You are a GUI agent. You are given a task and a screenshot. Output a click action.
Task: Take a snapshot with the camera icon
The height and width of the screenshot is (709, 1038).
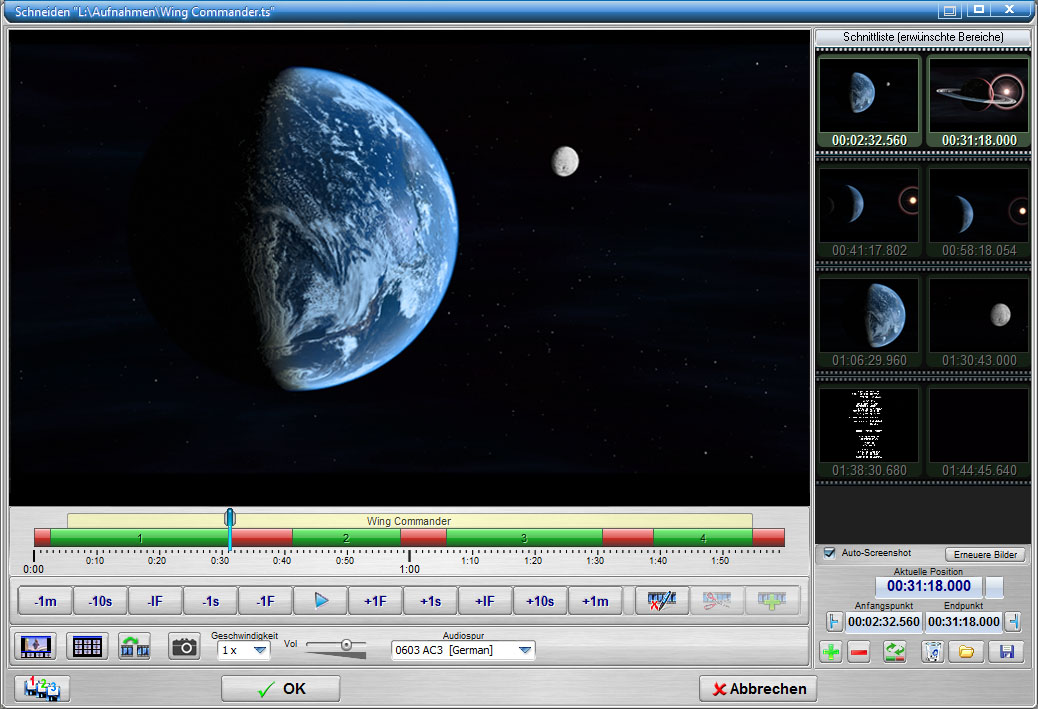point(184,646)
